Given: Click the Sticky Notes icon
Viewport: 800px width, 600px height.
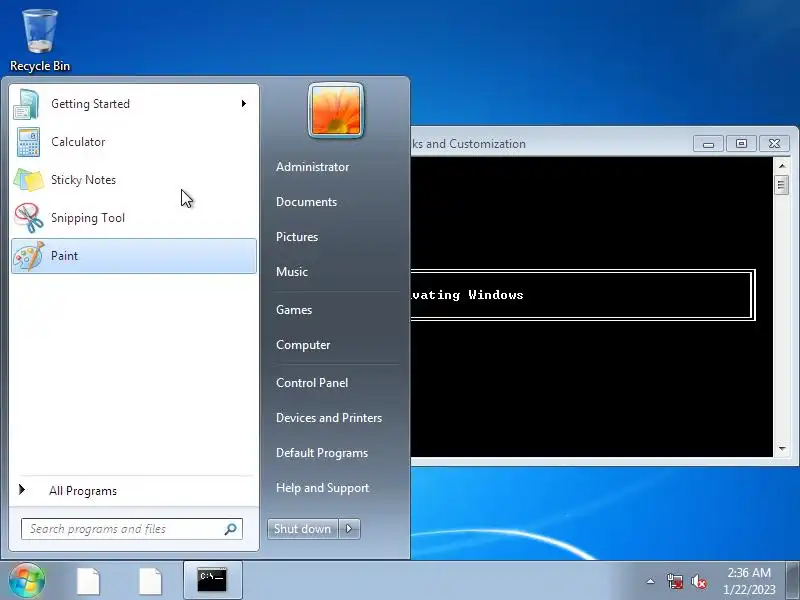Looking at the screenshot, I should pos(28,180).
